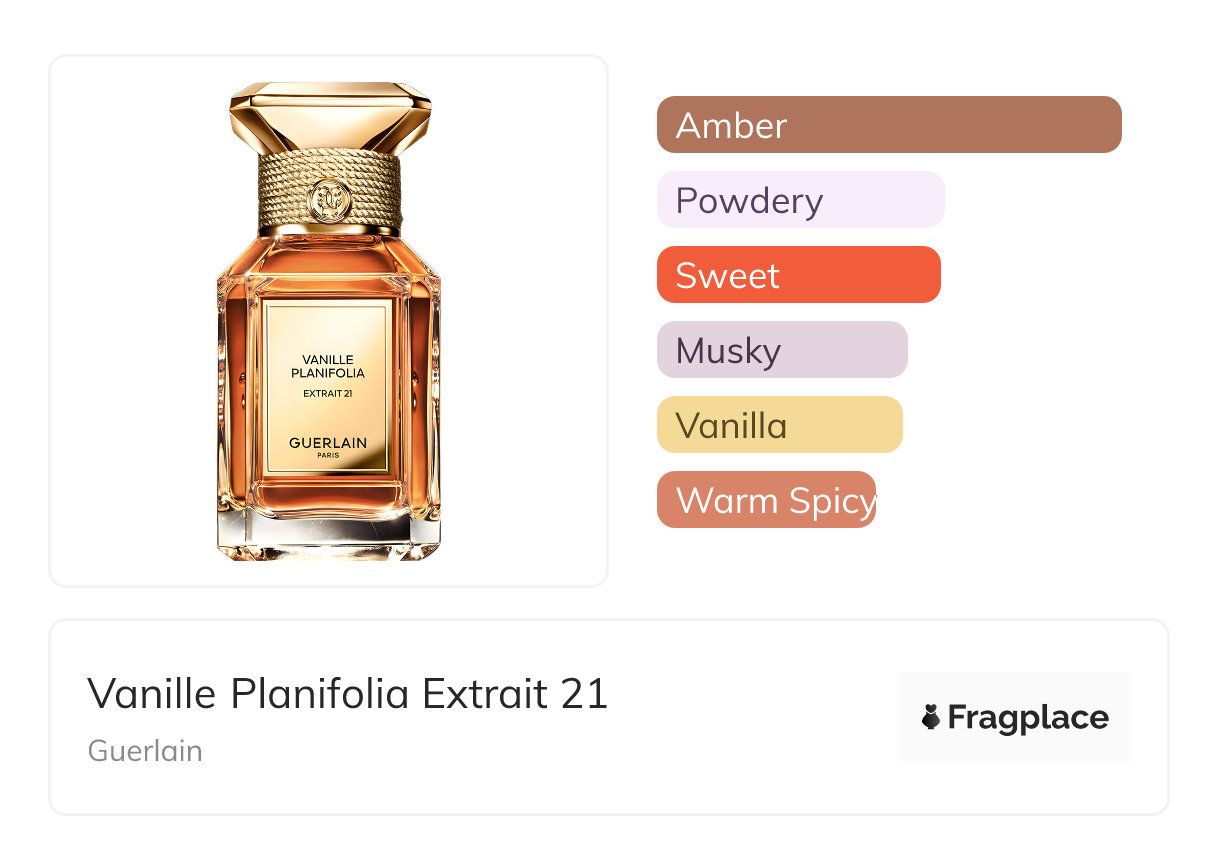Select the Warm Spicy accord bar
Viewport: 1218px width, 864px height.
click(x=766, y=500)
